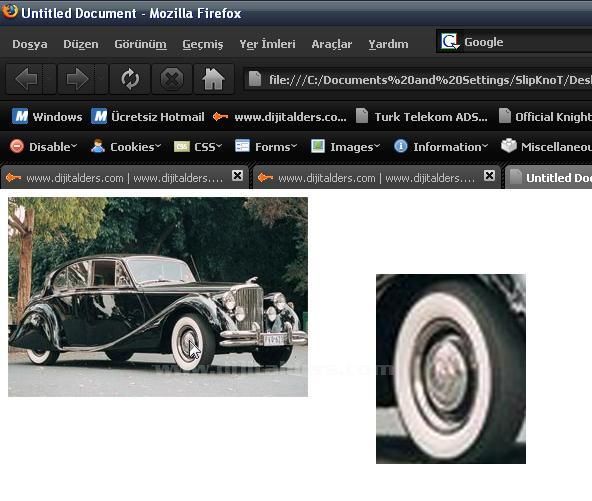Switch to the Untitled Document tab

pyautogui.click(x=550, y=177)
